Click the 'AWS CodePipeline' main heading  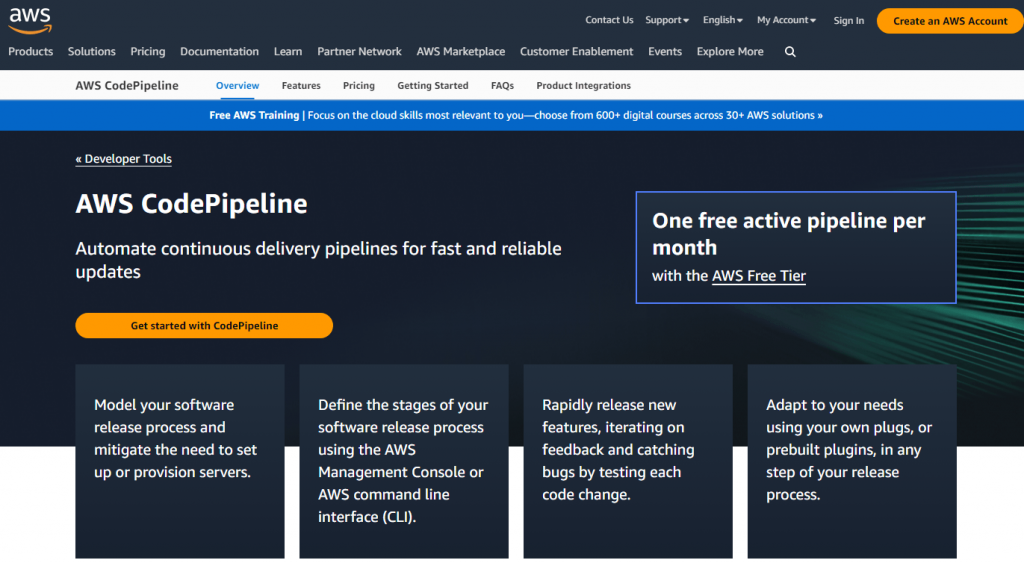(x=191, y=204)
